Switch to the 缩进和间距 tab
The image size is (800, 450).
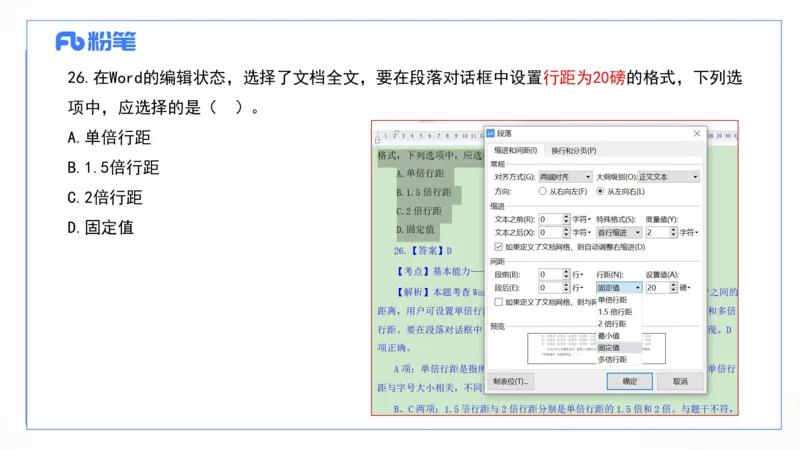pos(515,151)
